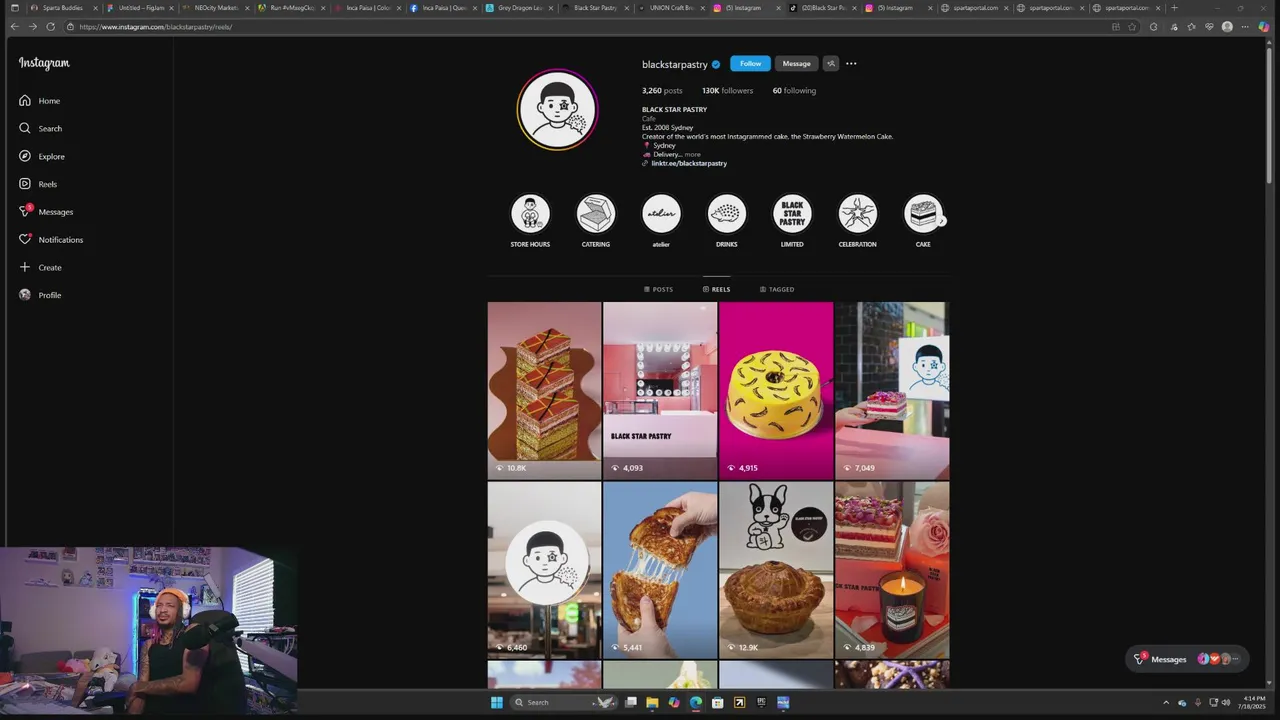View the blackstarpastry profile picture story
This screenshot has width=1280, height=720.
557,109
